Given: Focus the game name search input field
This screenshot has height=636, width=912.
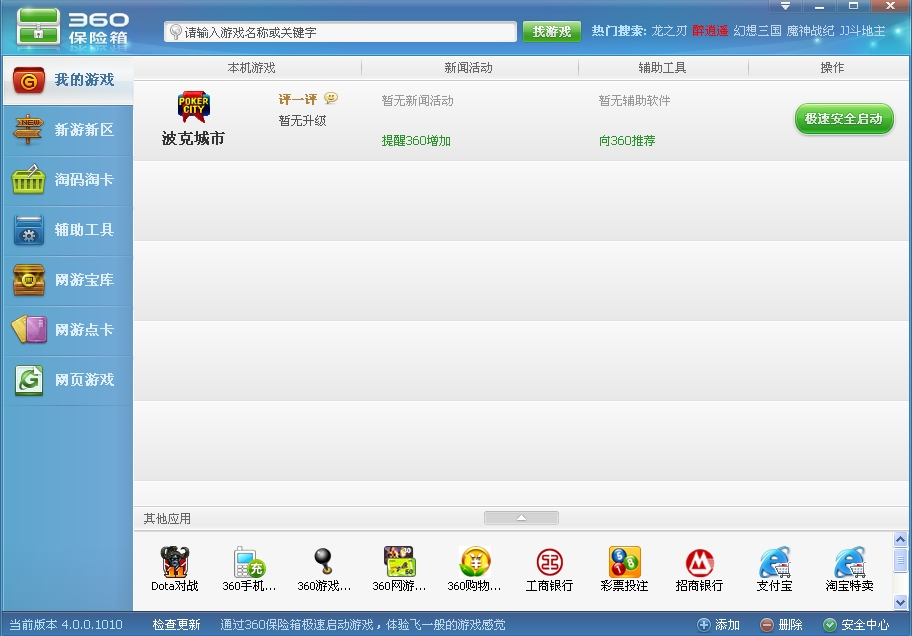Looking at the screenshot, I should (x=340, y=32).
